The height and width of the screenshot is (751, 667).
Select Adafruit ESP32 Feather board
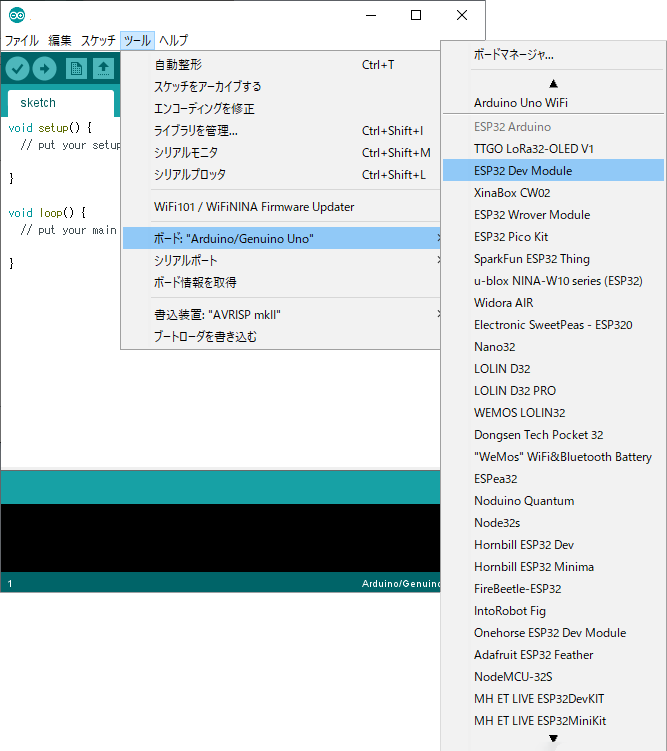553,656
